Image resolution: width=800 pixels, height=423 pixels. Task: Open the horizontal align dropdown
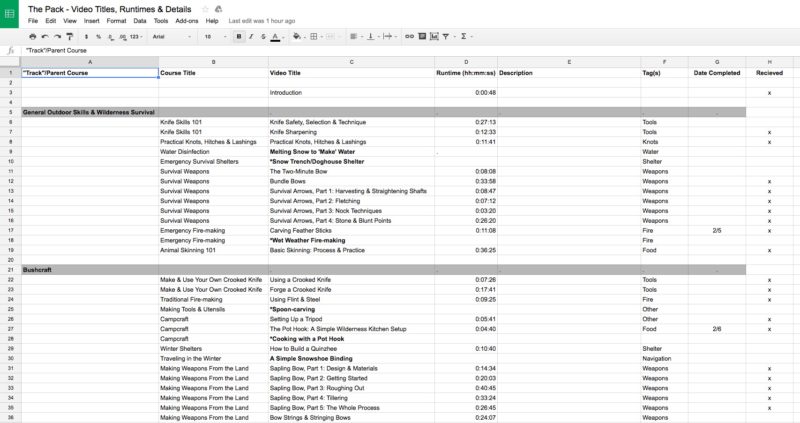click(355, 37)
